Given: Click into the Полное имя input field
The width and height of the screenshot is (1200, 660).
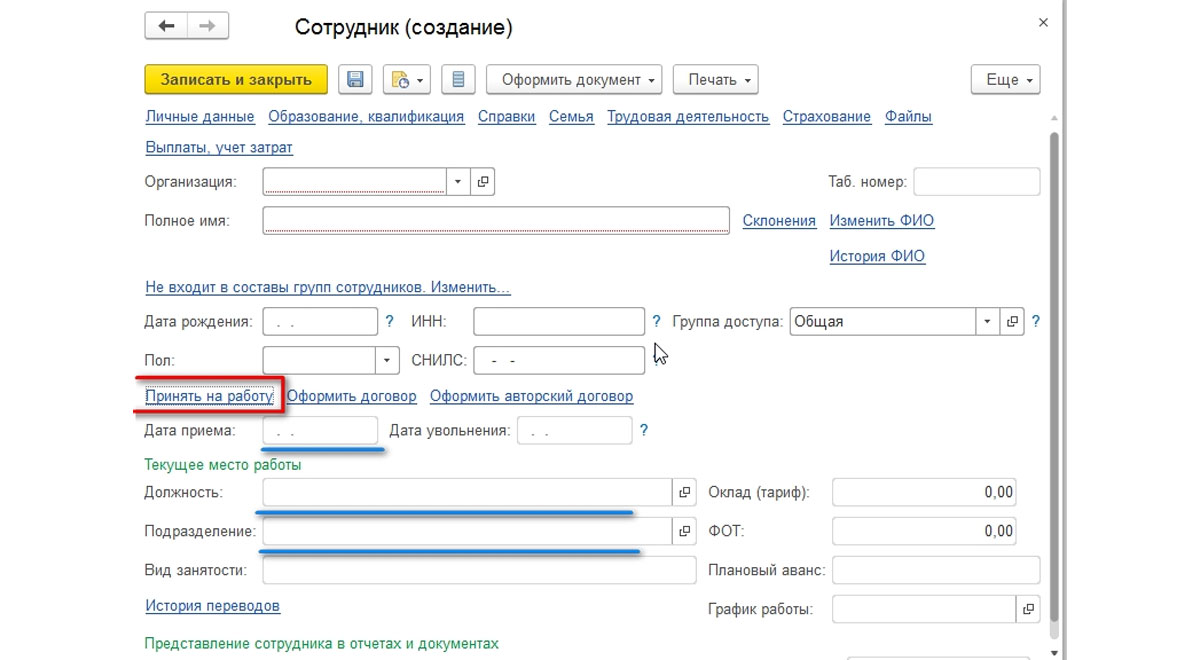Looking at the screenshot, I should 495,221.
